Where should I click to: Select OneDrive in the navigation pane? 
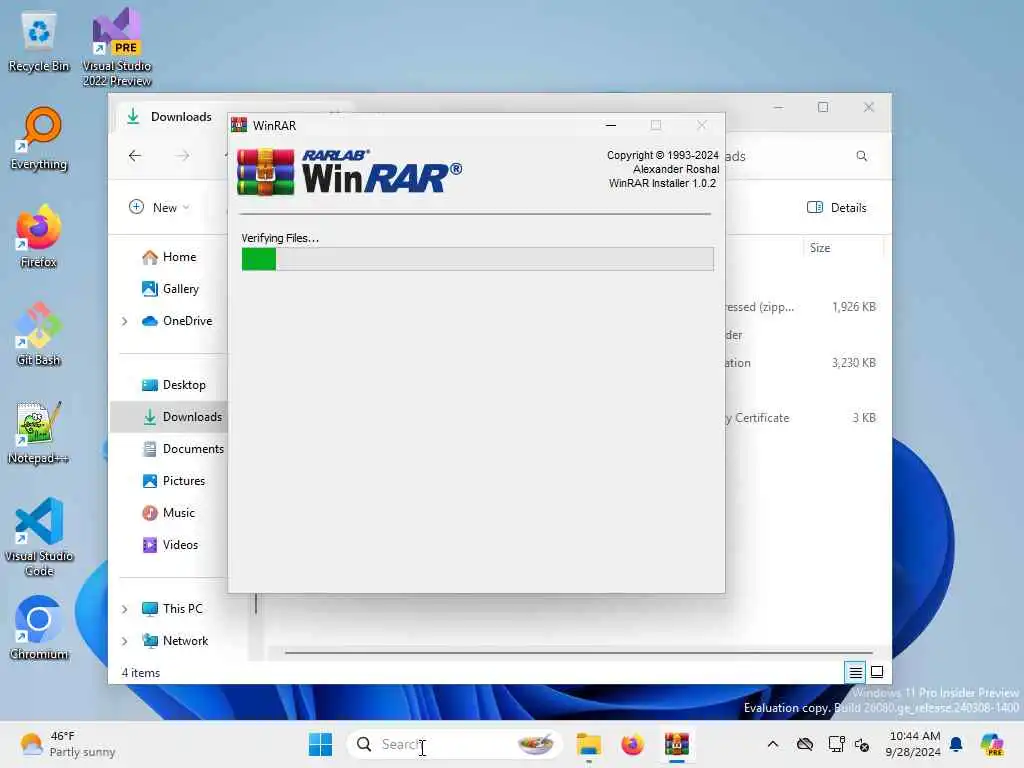pos(177,321)
